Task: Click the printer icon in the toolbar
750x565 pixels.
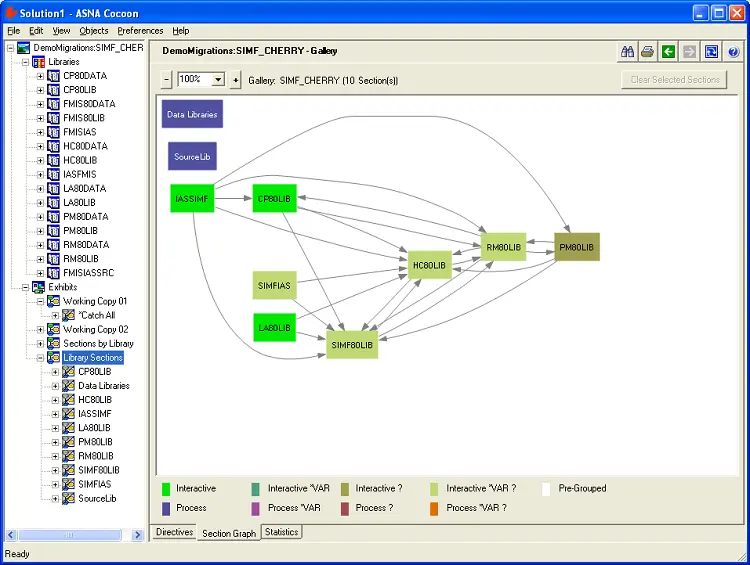Action: 648,52
